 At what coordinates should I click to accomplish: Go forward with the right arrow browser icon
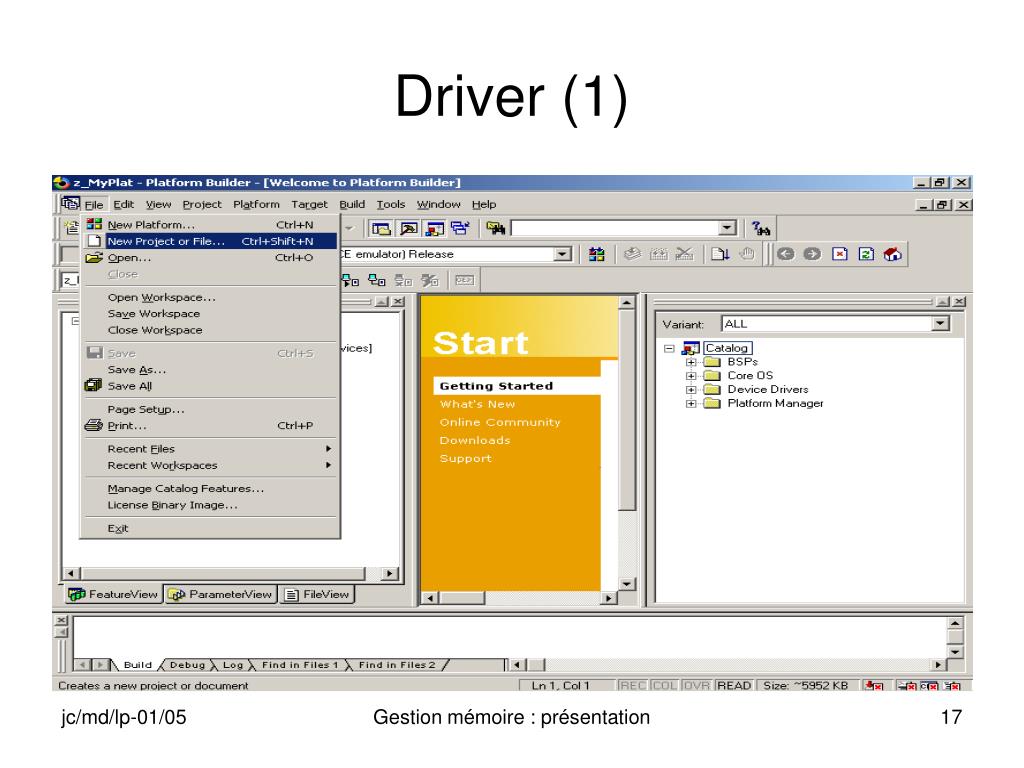click(x=812, y=254)
